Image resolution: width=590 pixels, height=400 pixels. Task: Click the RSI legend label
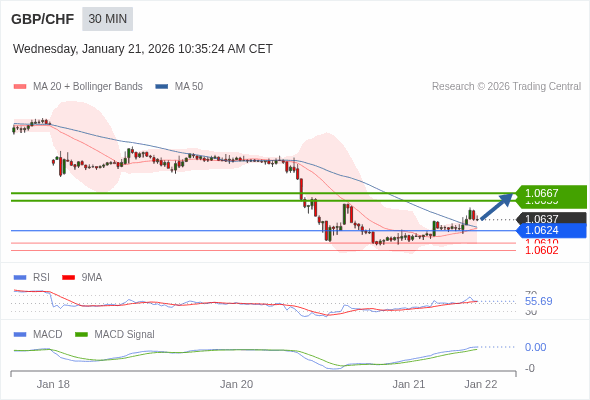[41, 278]
